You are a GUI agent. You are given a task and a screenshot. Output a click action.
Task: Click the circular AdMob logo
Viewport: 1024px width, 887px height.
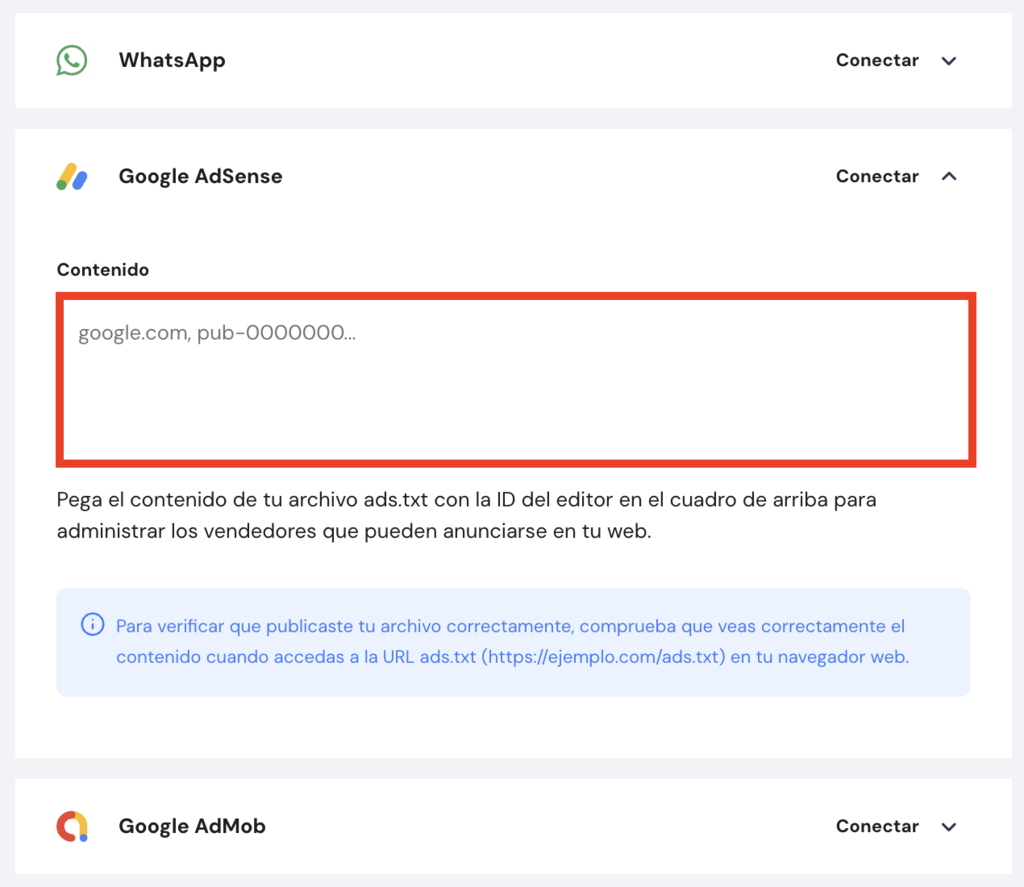(x=70, y=826)
